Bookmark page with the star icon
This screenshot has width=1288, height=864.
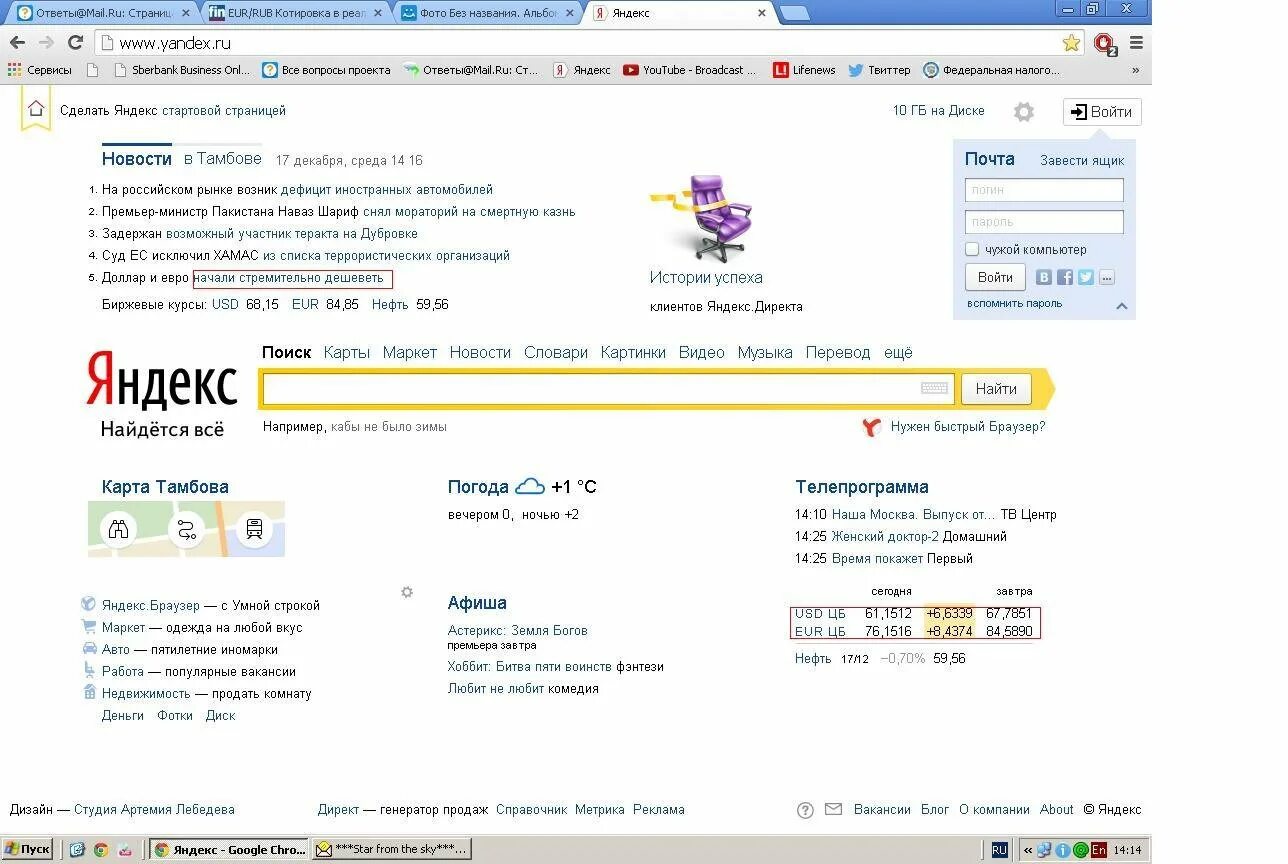(x=1071, y=43)
